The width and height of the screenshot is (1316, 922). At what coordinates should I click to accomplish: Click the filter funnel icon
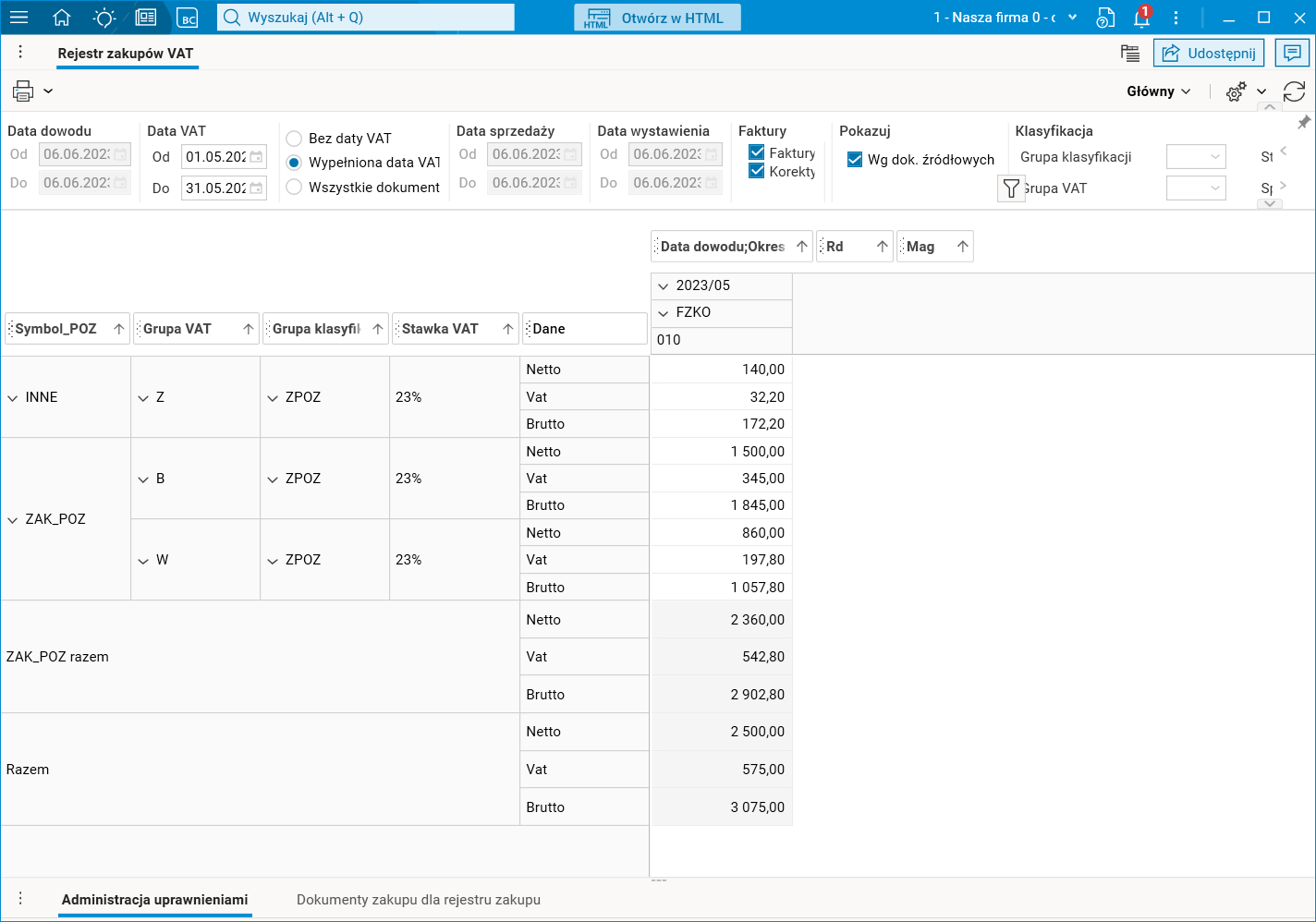[x=1011, y=188]
